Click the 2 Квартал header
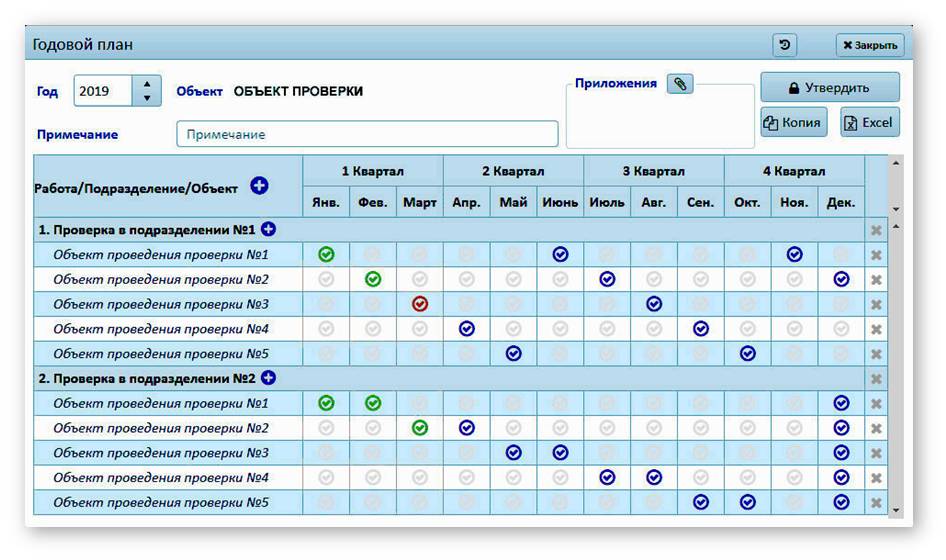The width and height of the screenshot is (946, 560). click(513, 171)
